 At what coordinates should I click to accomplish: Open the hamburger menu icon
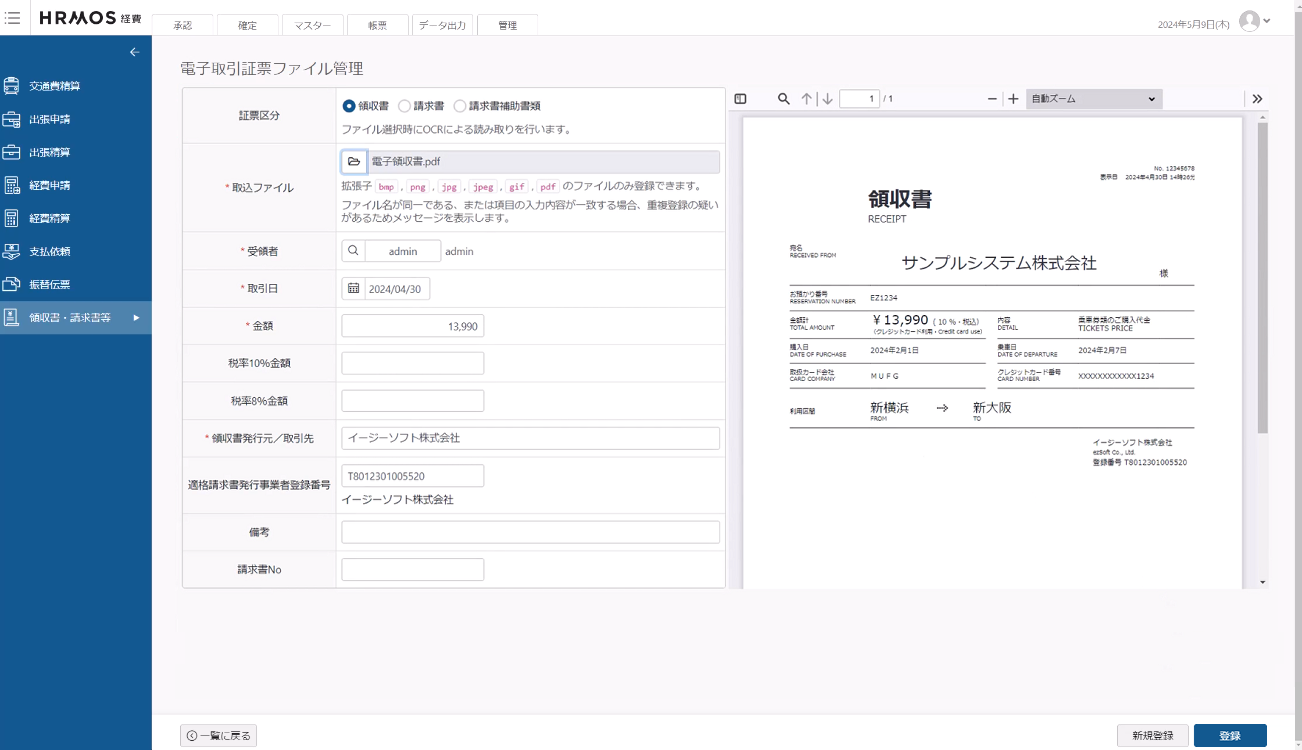click(13, 18)
